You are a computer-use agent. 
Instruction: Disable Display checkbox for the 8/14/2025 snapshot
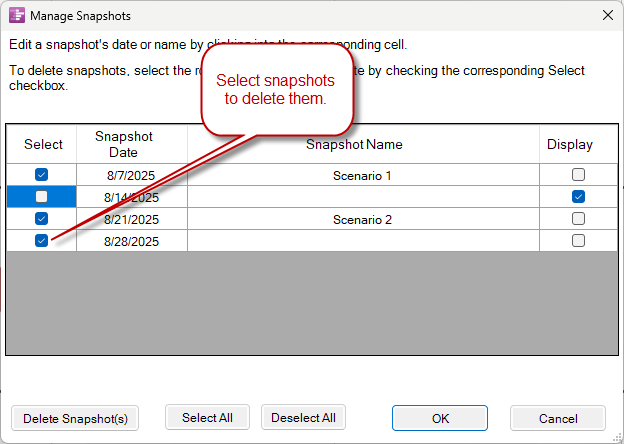point(578,197)
